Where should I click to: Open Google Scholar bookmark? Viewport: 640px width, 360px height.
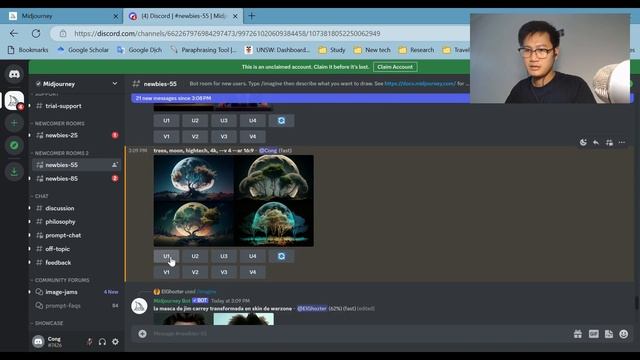click(83, 50)
